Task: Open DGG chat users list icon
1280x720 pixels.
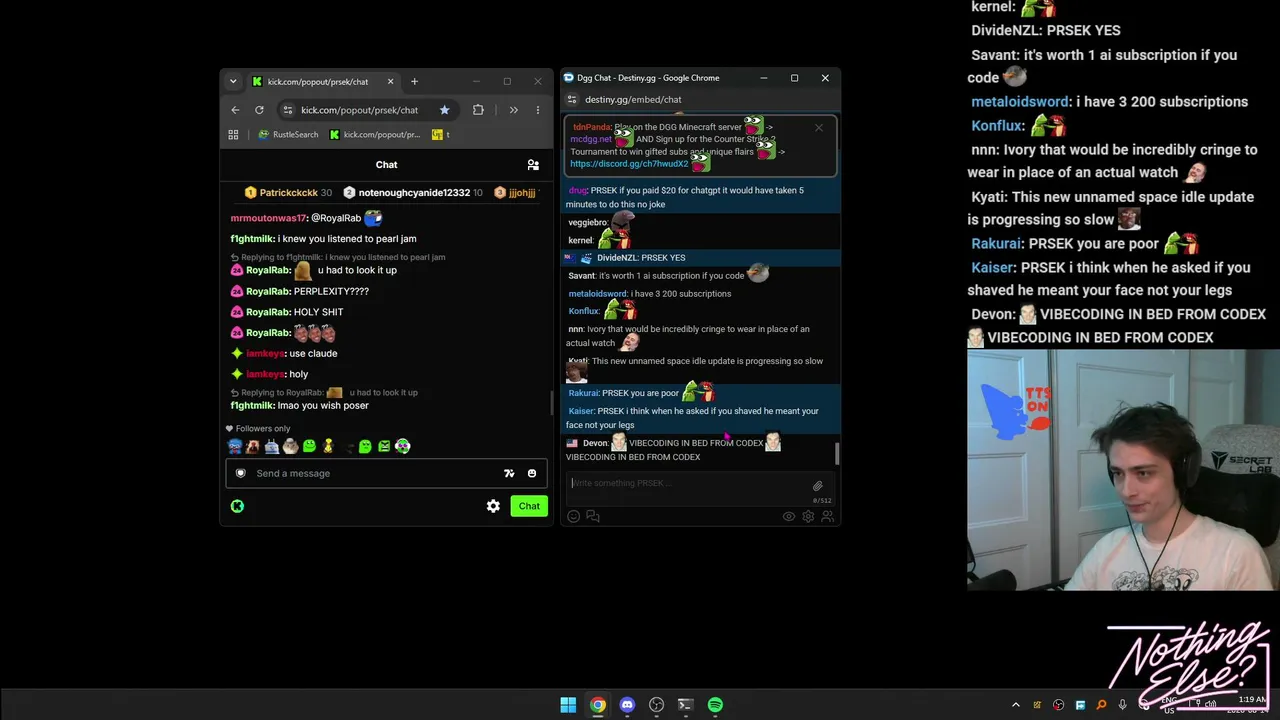Action: pyautogui.click(x=827, y=516)
